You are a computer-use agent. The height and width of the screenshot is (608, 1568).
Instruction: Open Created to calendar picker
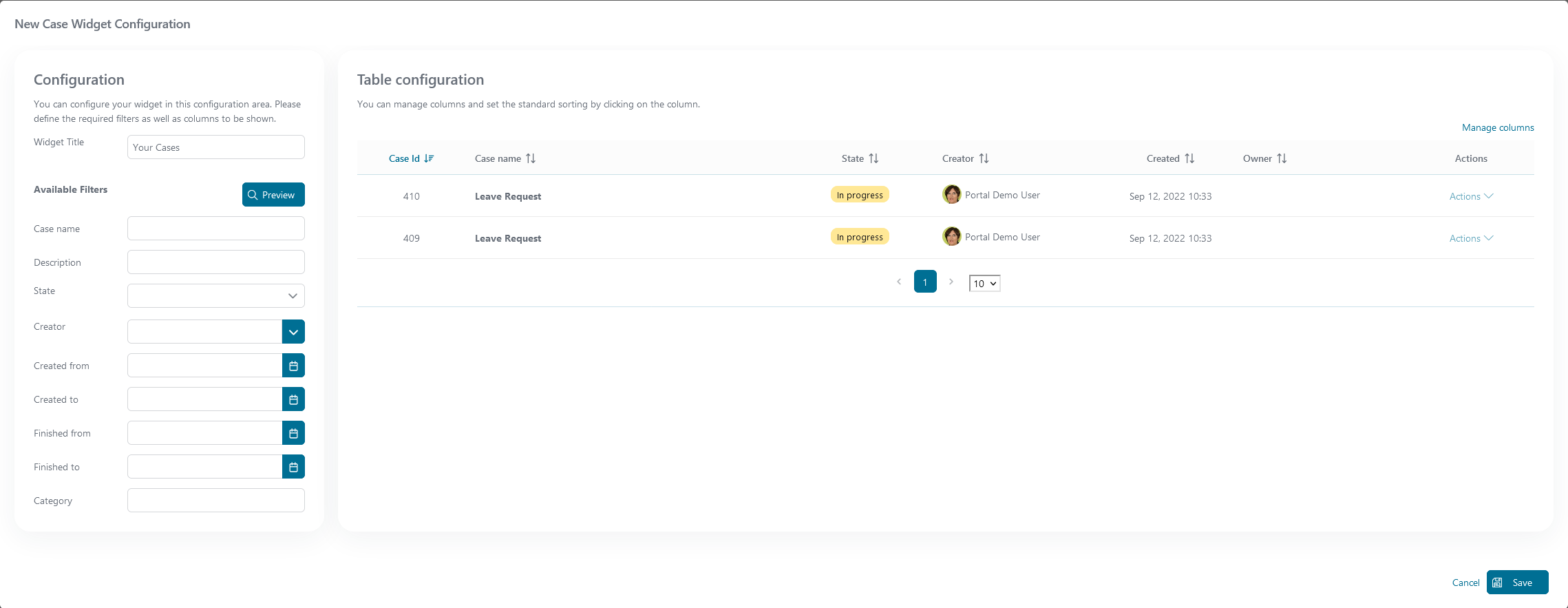pyautogui.click(x=293, y=399)
